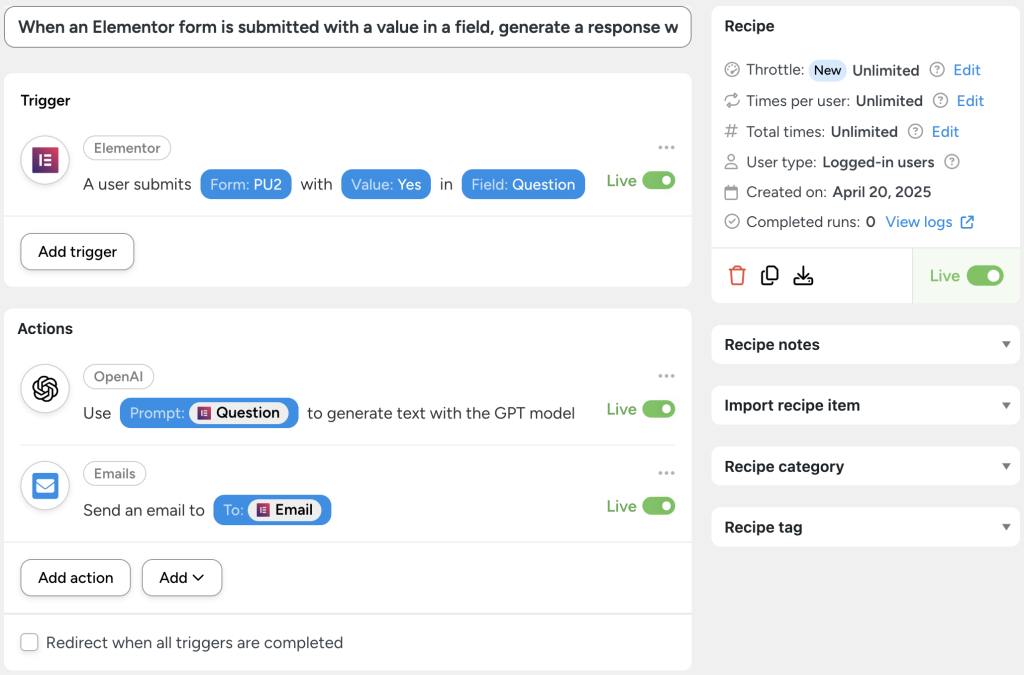
Task: Click the Add trigger button
Action: (76, 251)
